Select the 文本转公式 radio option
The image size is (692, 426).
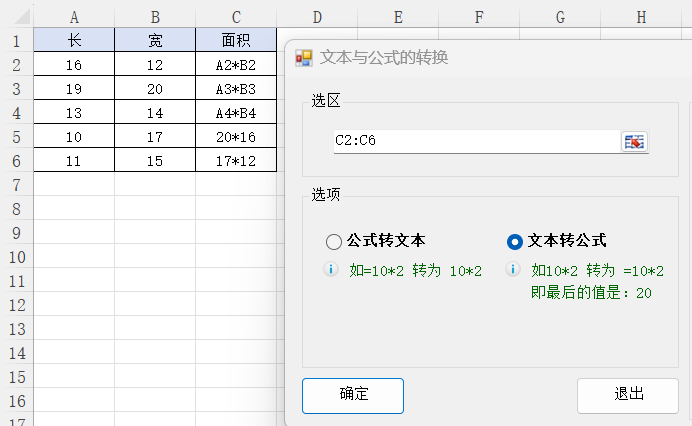point(515,241)
